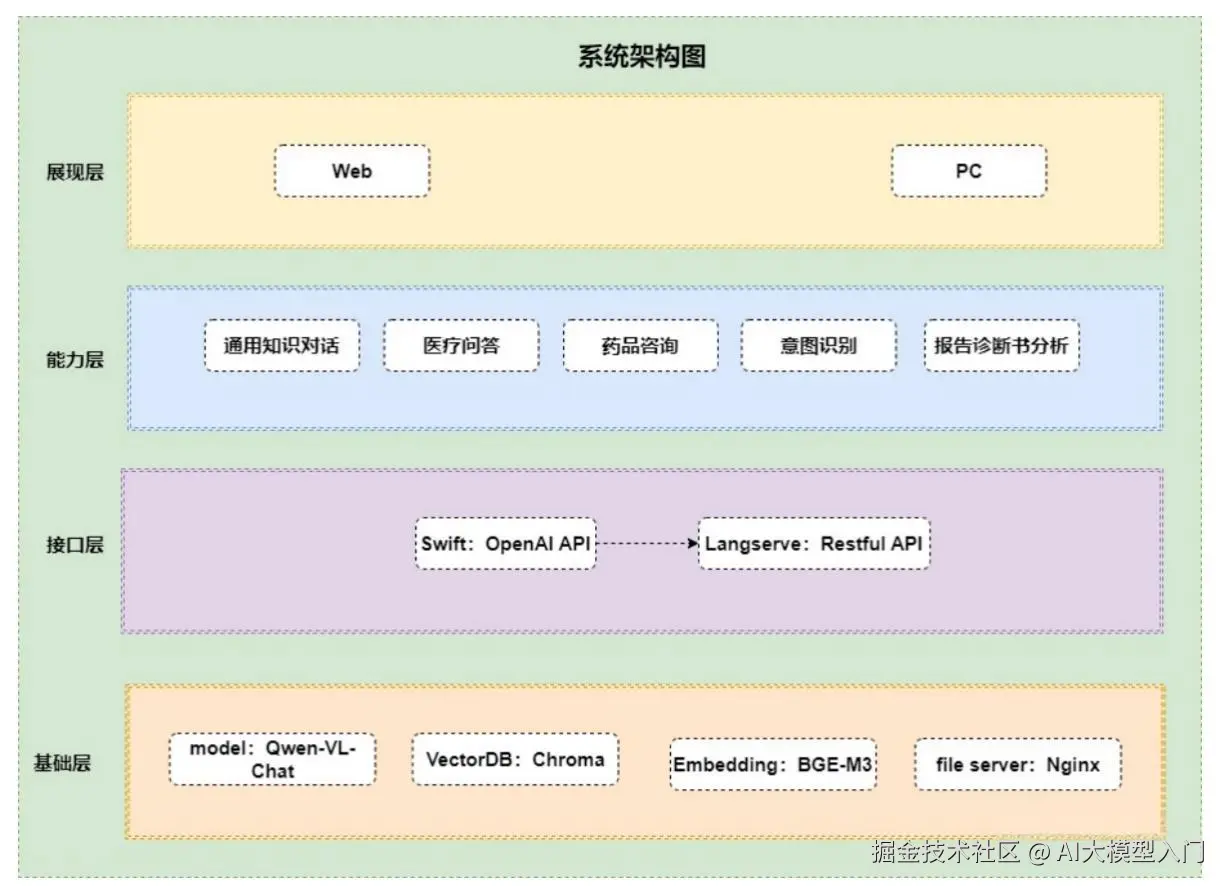This screenshot has height=890, width=1230.
Task: Select the VectorDB: Chroma block
Action: [515, 760]
